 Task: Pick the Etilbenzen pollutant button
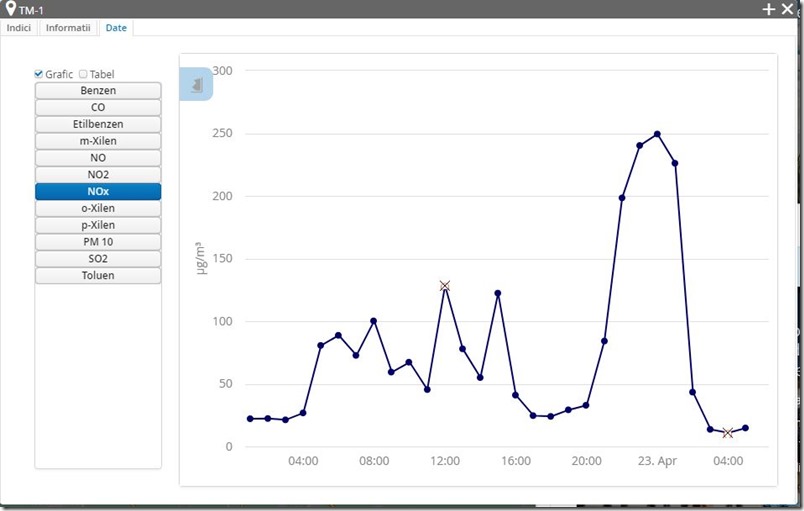tap(98, 125)
